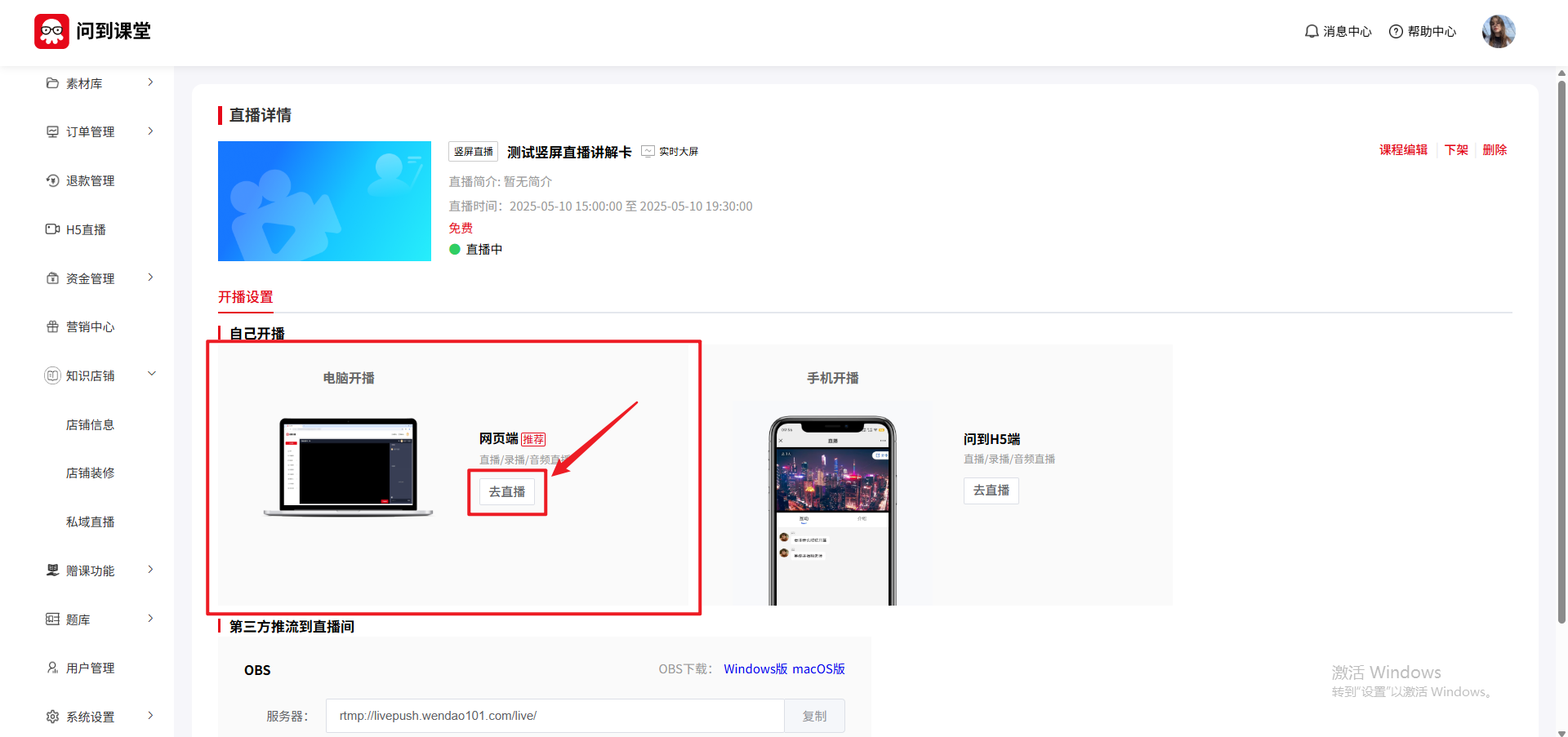
Task: Click 复制 button beside server URL
Action: (814, 716)
